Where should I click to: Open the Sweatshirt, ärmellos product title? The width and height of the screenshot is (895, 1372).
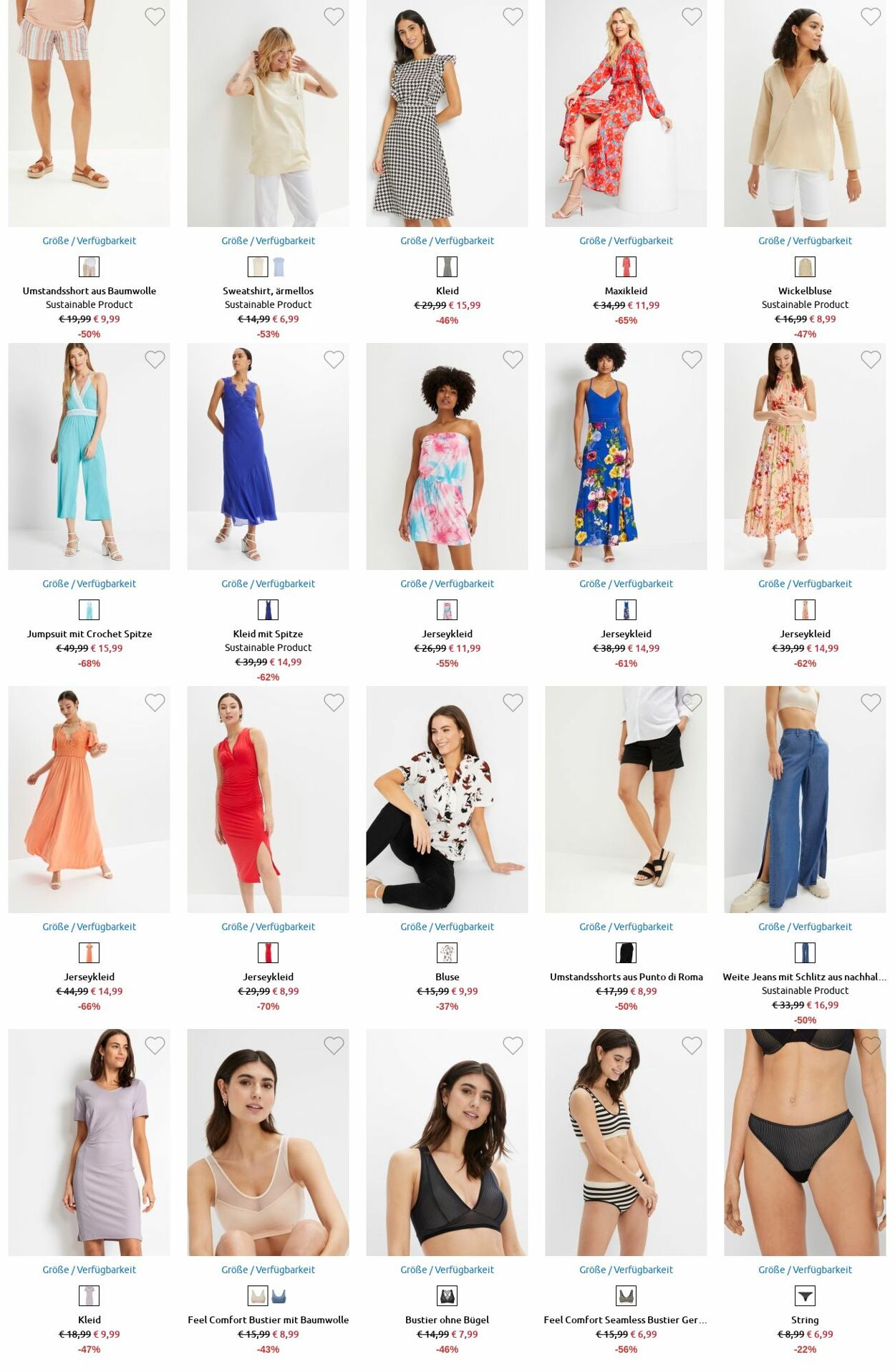(268, 291)
